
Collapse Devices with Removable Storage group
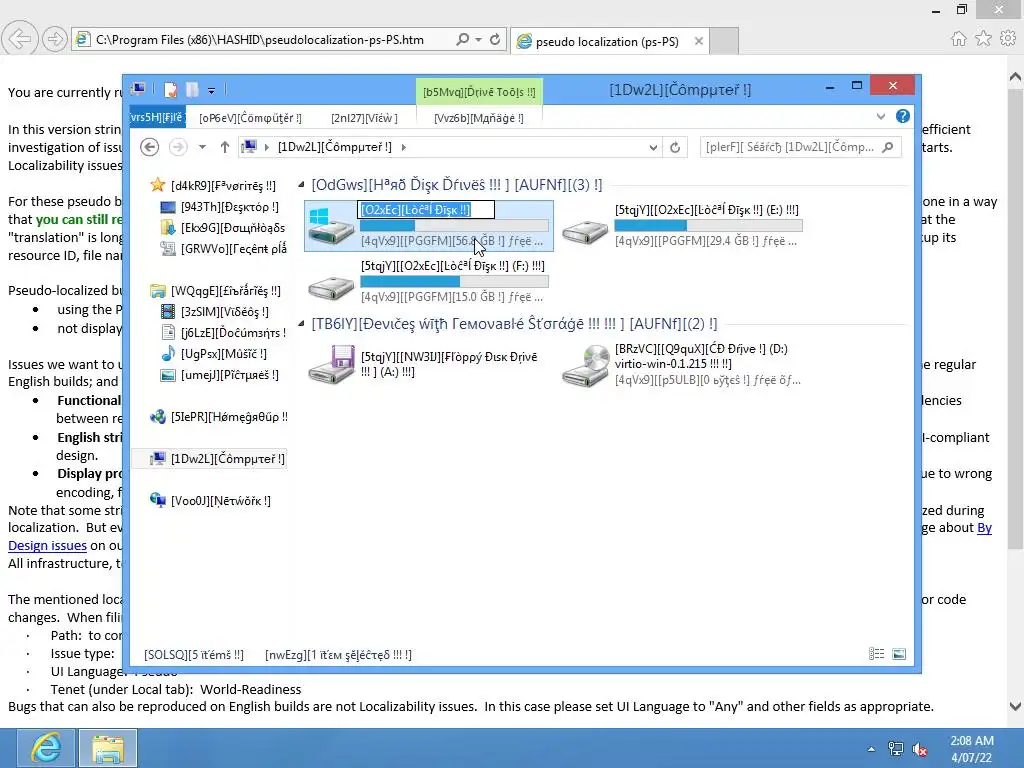pos(301,323)
